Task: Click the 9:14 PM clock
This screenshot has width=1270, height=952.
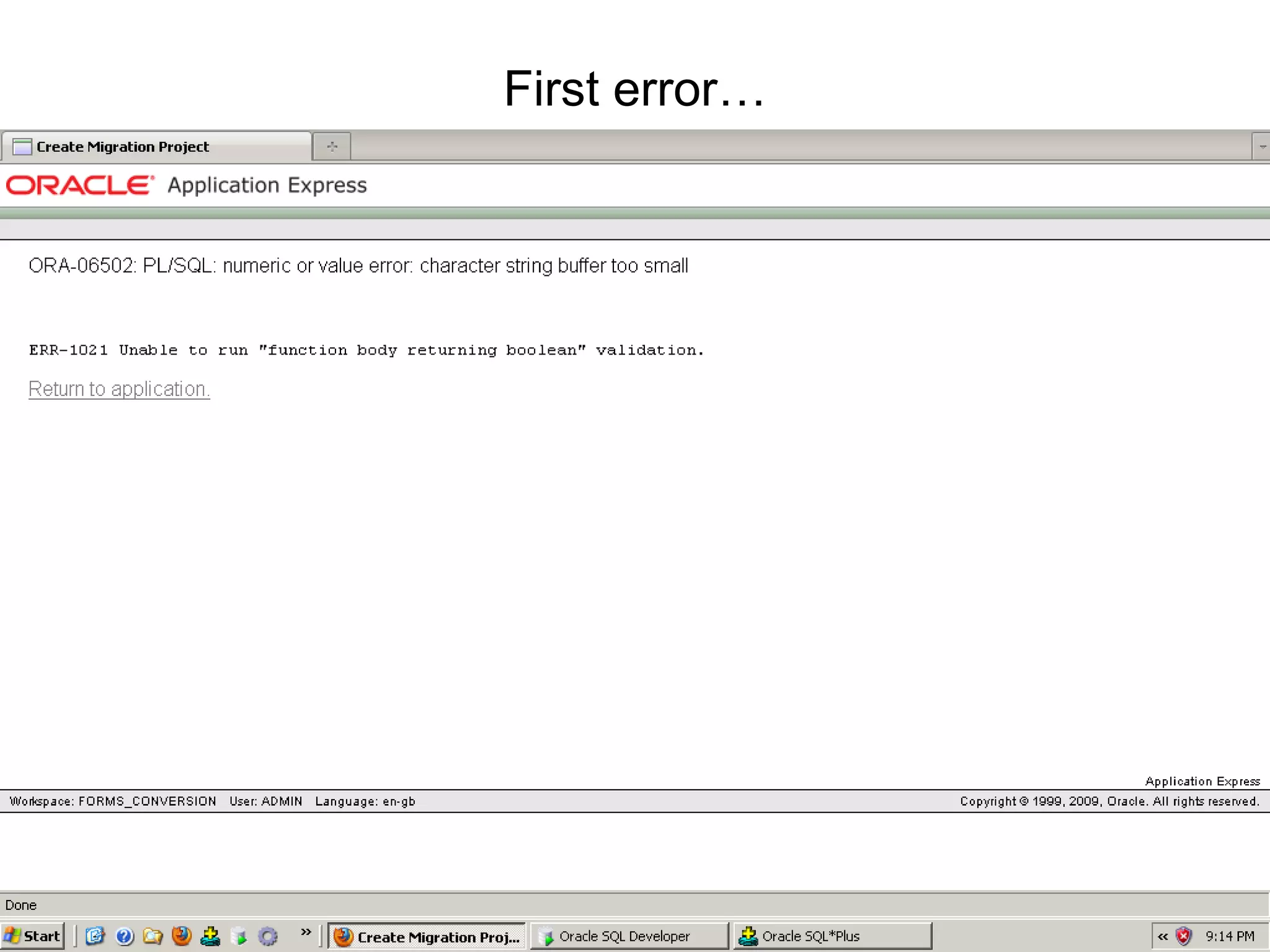Action: [1230, 936]
